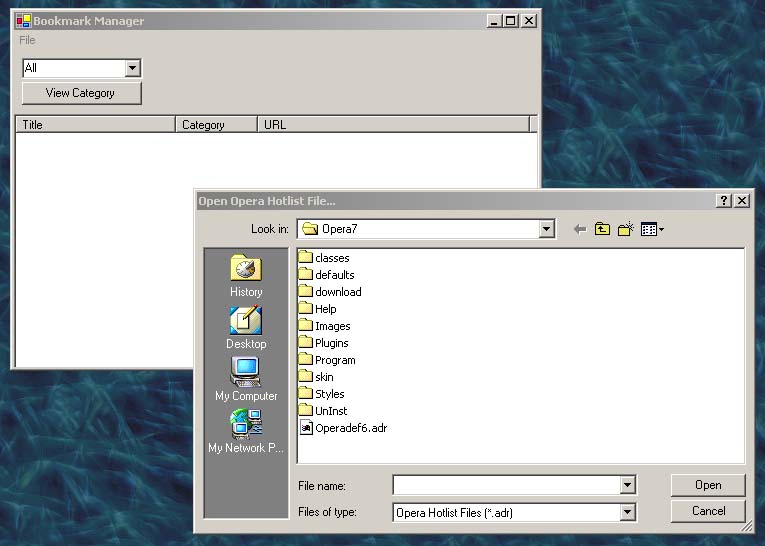This screenshot has width=765, height=546.
Task: Click the dialog Help question mark button
Action: coord(724,201)
